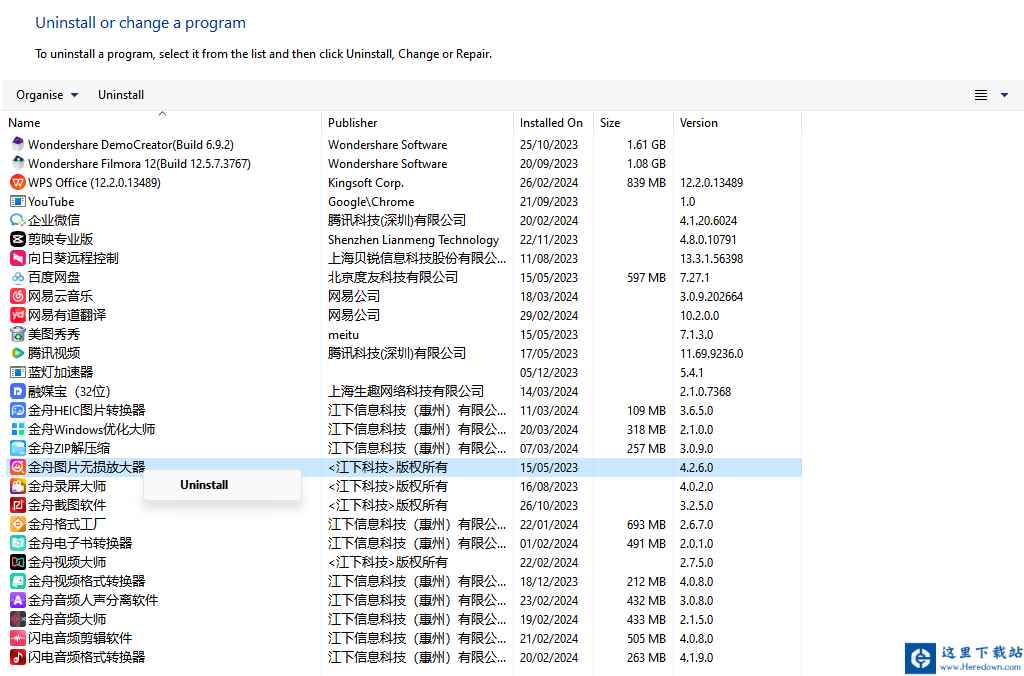
Task: Click the 剪映专业版 icon
Action: pyautogui.click(x=18, y=239)
